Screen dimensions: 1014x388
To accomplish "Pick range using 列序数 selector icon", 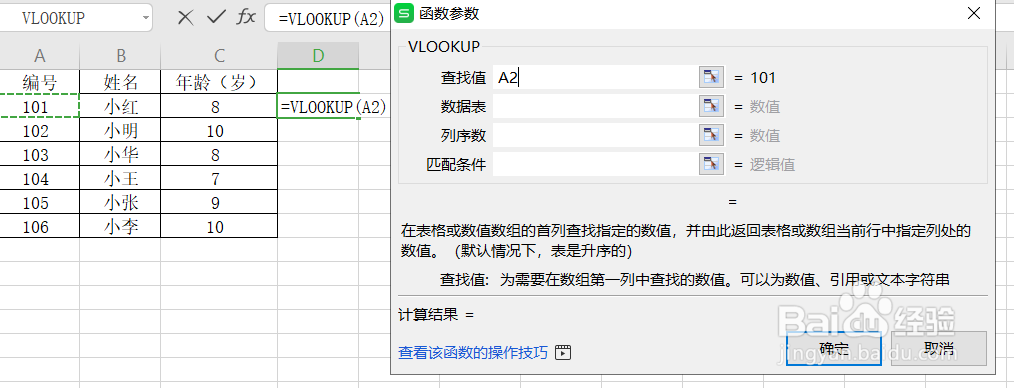I will [x=711, y=135].
